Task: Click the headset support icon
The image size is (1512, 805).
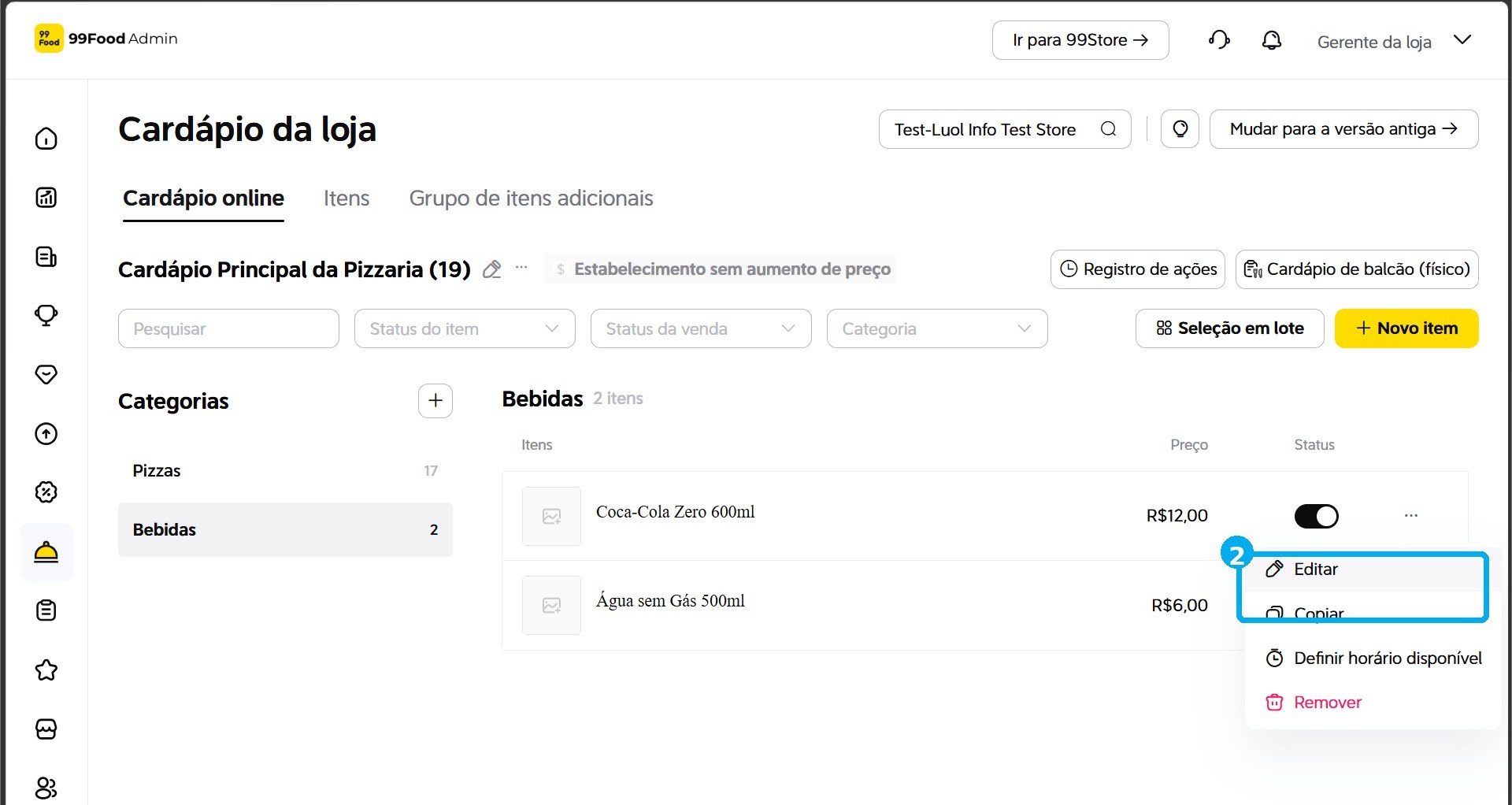Action: click(x=1219, y=40)
